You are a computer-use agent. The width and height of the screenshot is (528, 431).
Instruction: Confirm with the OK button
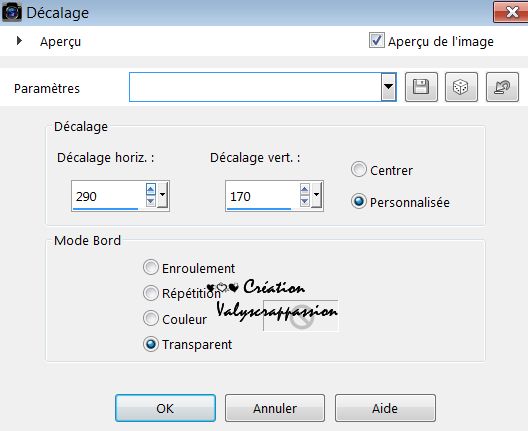coord(165,408)
